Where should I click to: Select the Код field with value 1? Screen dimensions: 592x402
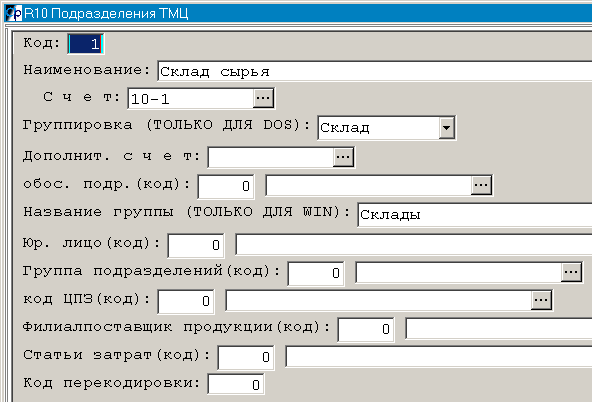[86, 44]
